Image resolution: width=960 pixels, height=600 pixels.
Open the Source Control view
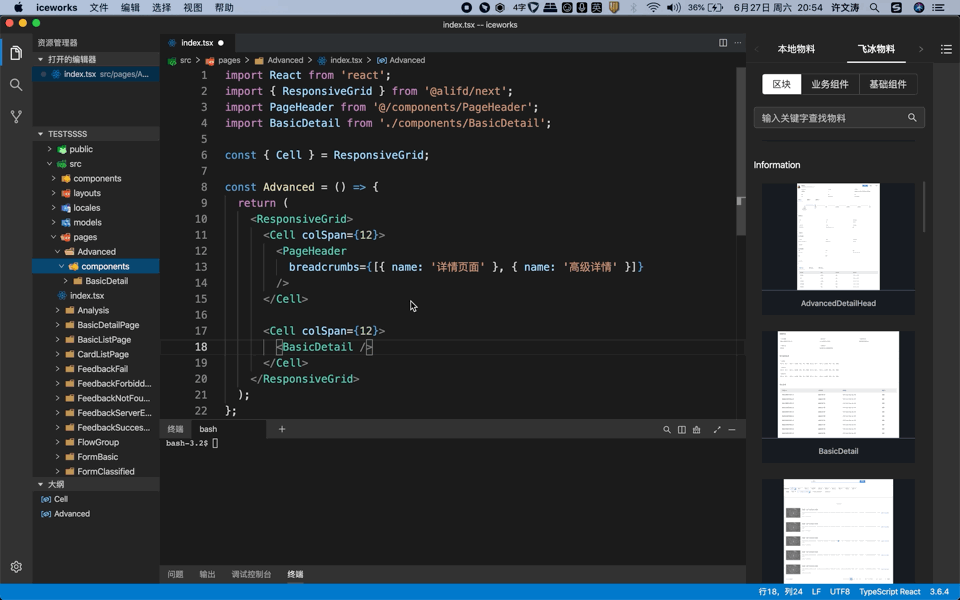coord(16,117)
